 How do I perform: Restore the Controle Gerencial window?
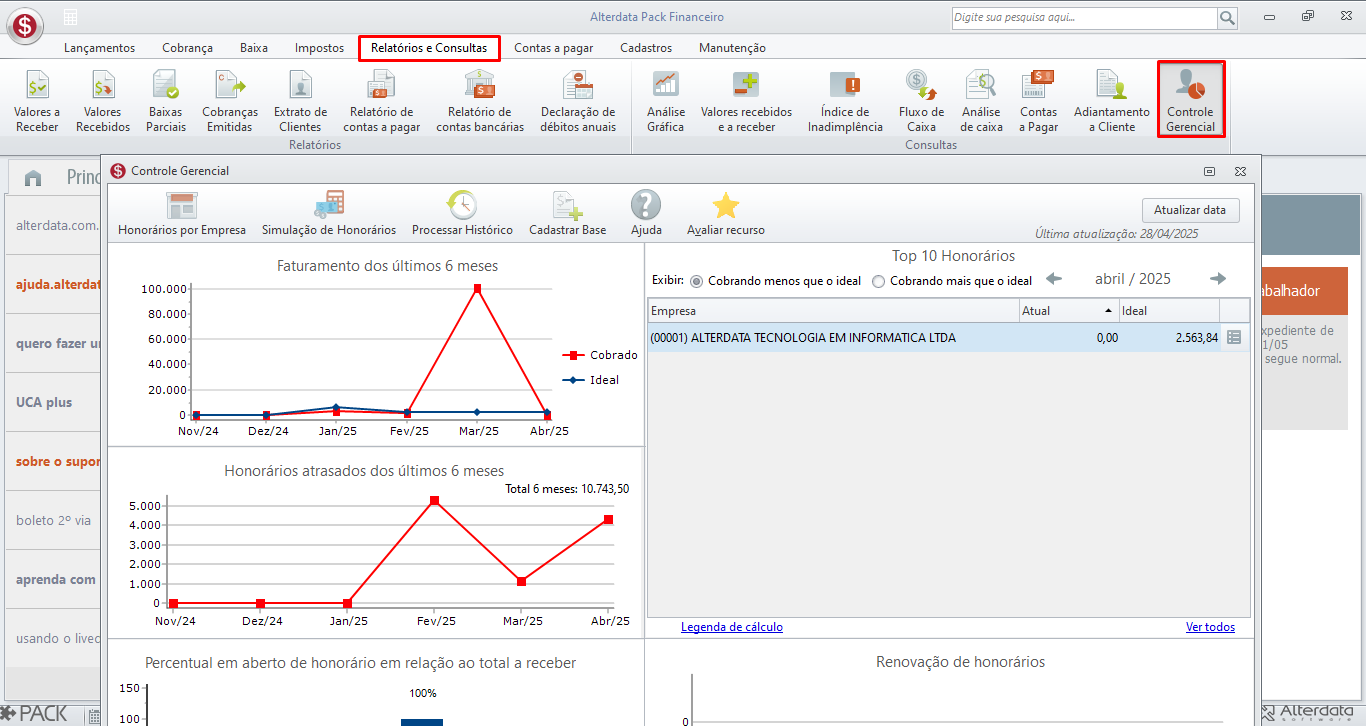pyautogui.click(x=1209, y=171)
